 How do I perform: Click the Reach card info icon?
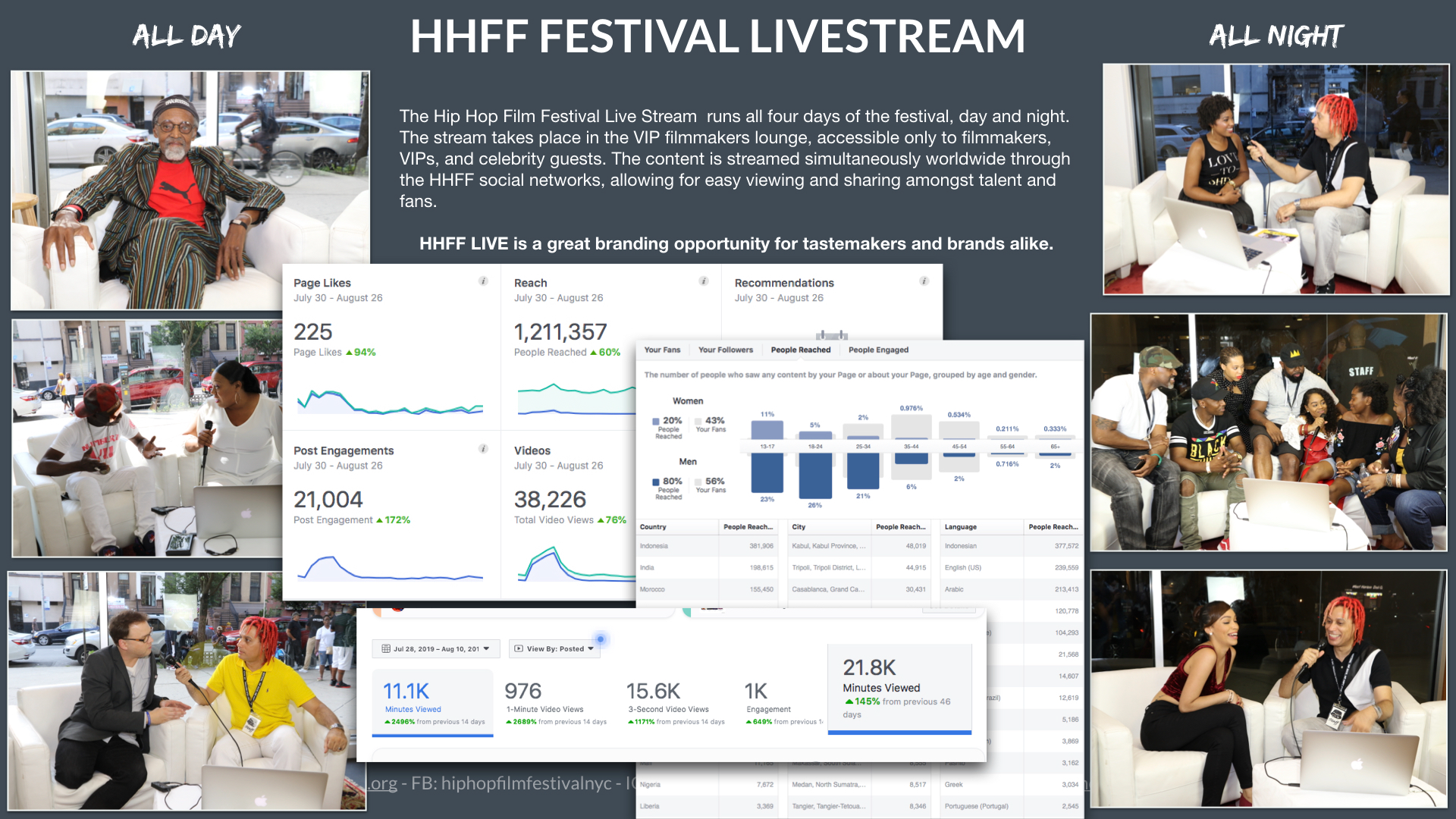pyautogui.click(x=704, y=281)
